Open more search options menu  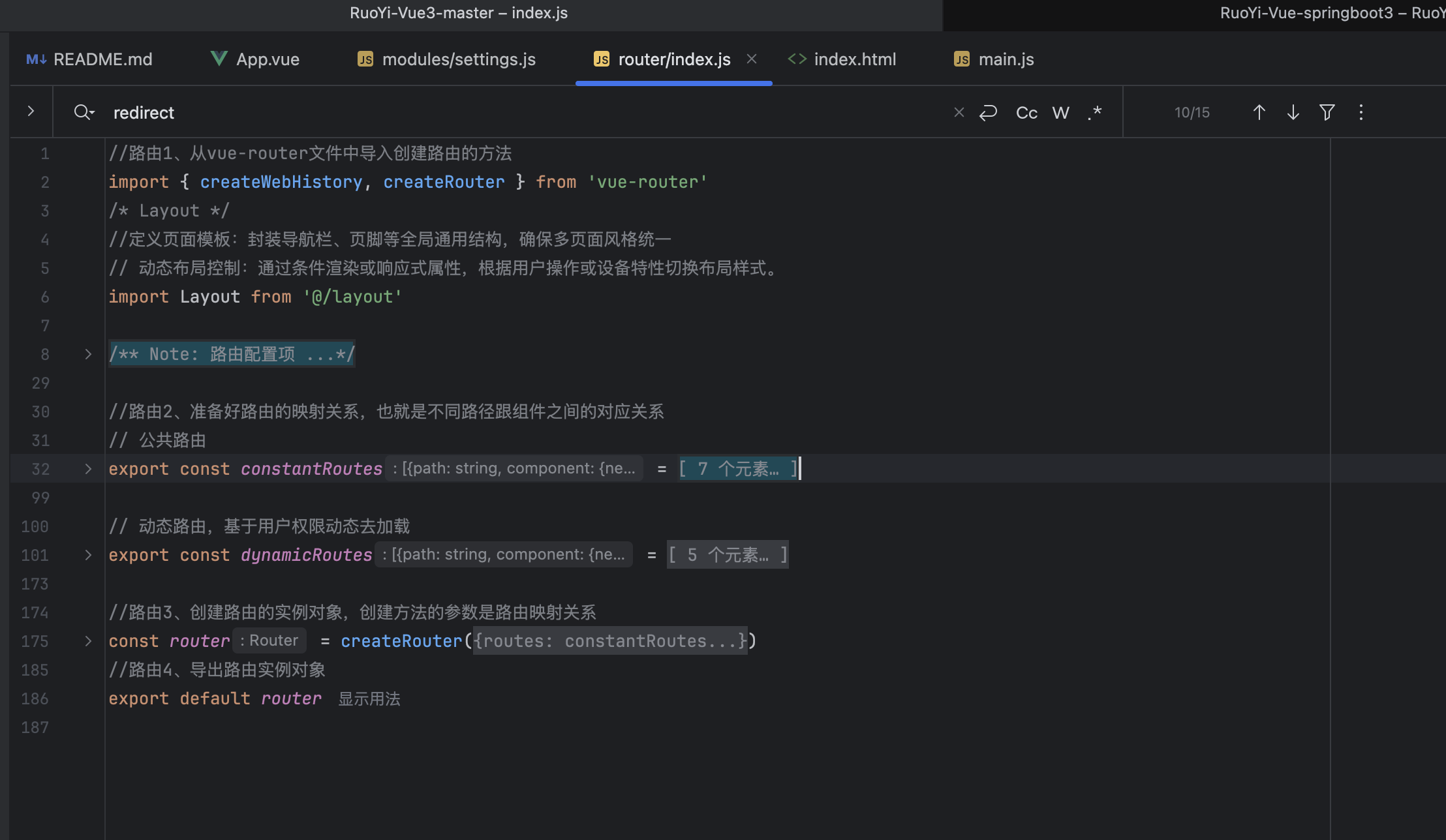pyautogui.click(x=1361, y=112)
